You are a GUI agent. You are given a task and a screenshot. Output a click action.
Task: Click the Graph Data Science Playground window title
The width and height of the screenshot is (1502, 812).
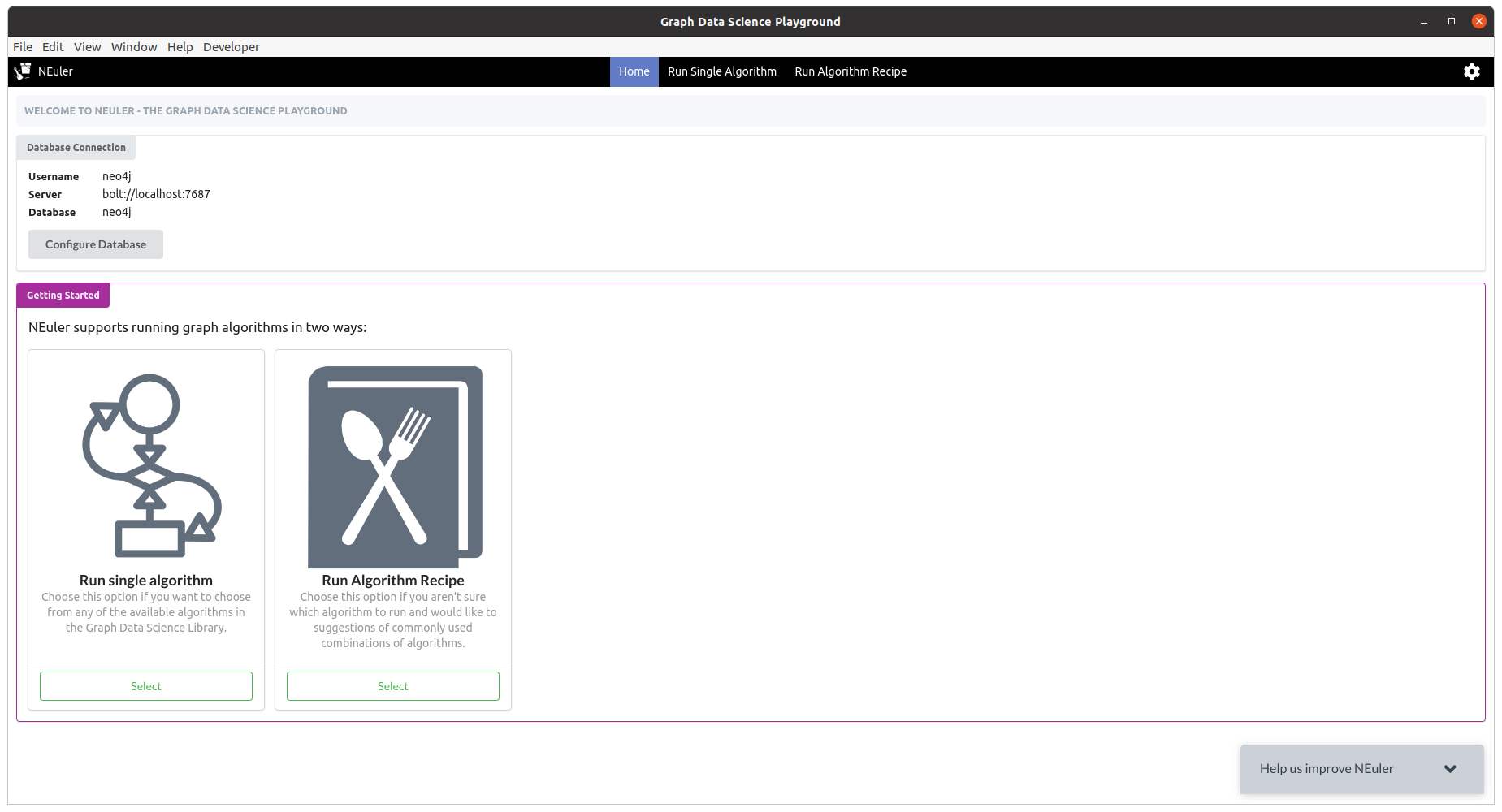(x=751, y=22)
